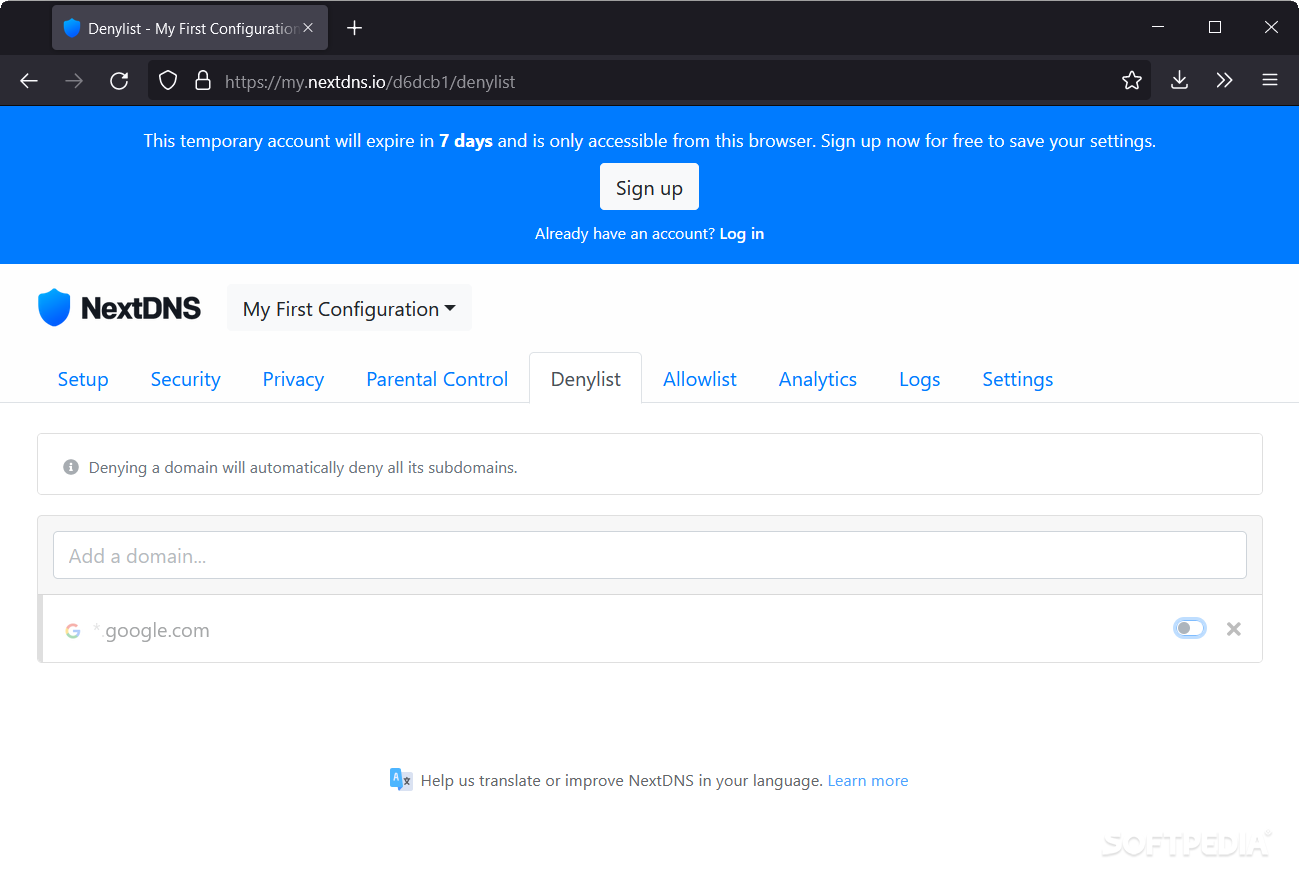1299x882 pixels.
Task: Bookmark this page with the star icon
Action: (1132, 81)
